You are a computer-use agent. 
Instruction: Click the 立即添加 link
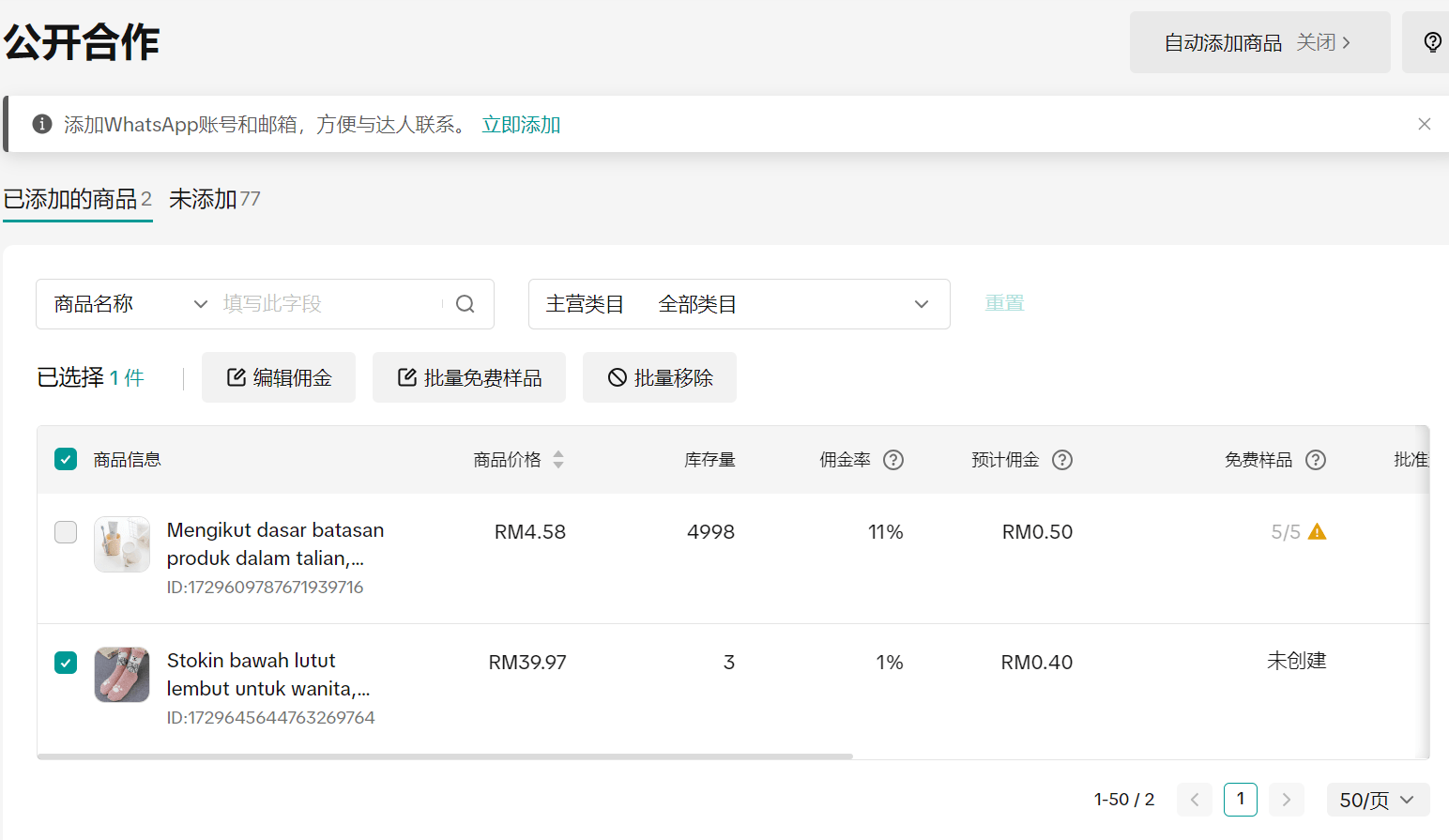click(521, 125)
